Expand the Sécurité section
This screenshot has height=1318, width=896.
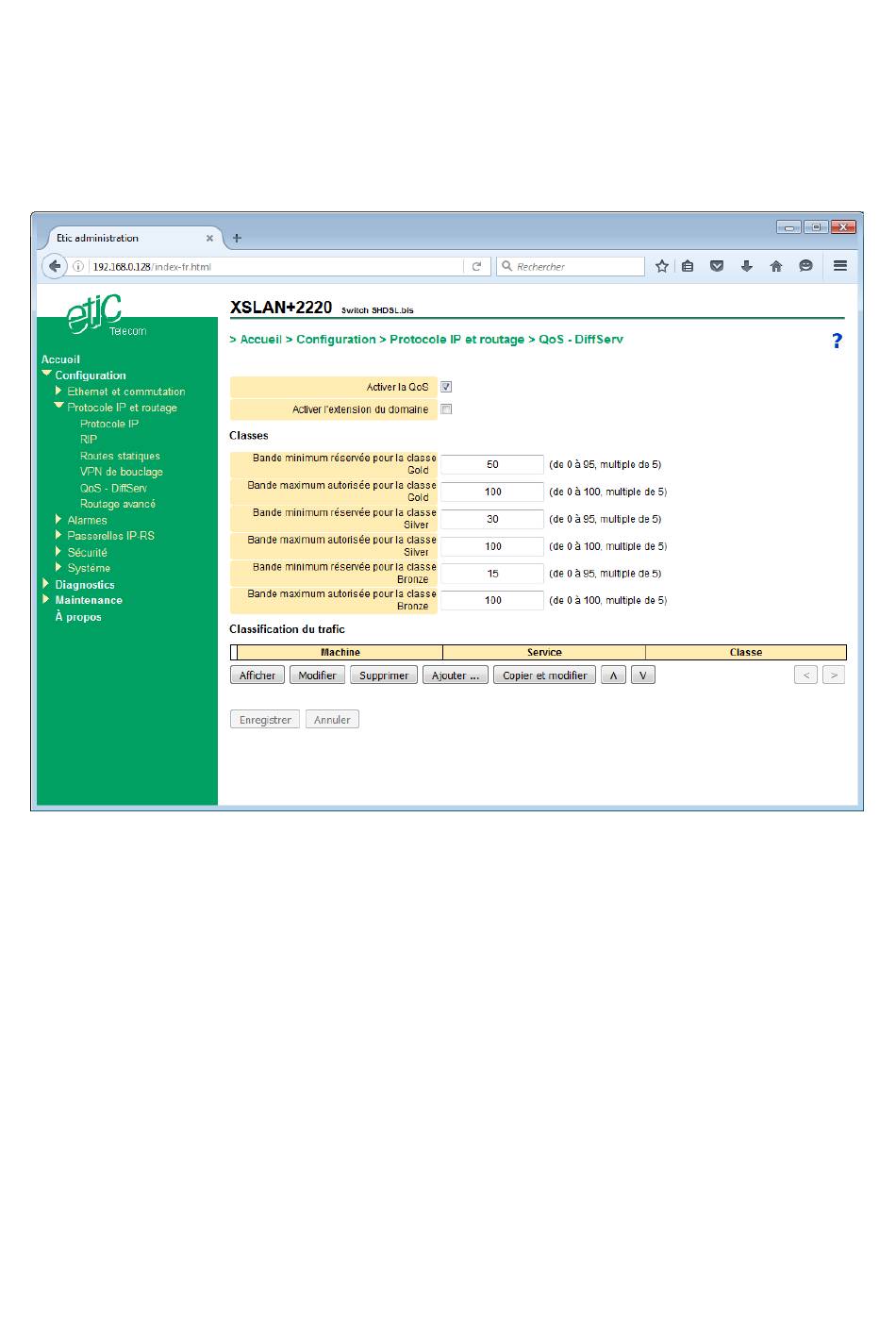[59, 551]
